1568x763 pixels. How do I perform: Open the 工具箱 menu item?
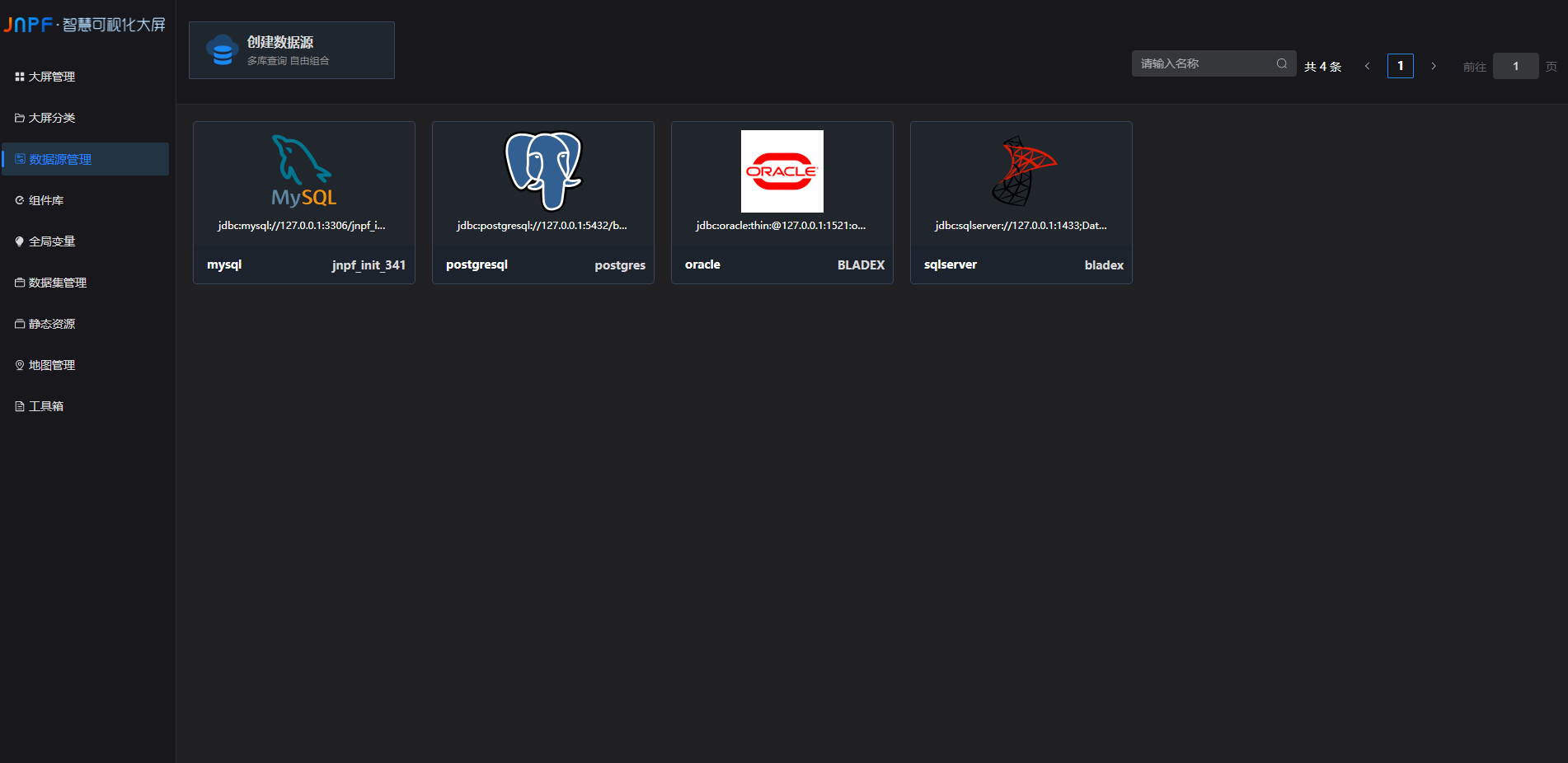85,406
